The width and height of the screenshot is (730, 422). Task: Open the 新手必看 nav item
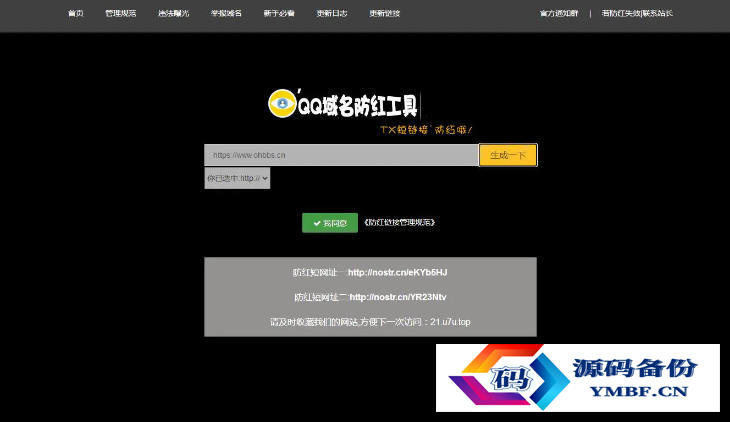279,14
